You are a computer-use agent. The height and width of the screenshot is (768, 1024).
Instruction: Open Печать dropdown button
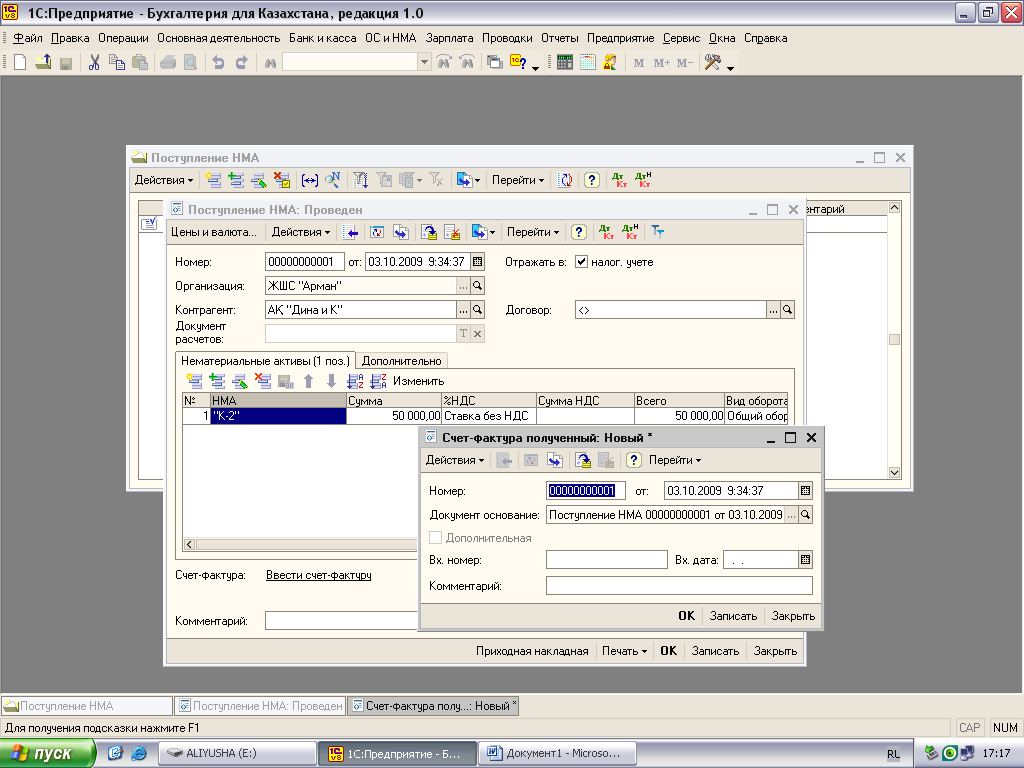click(624, 651)
